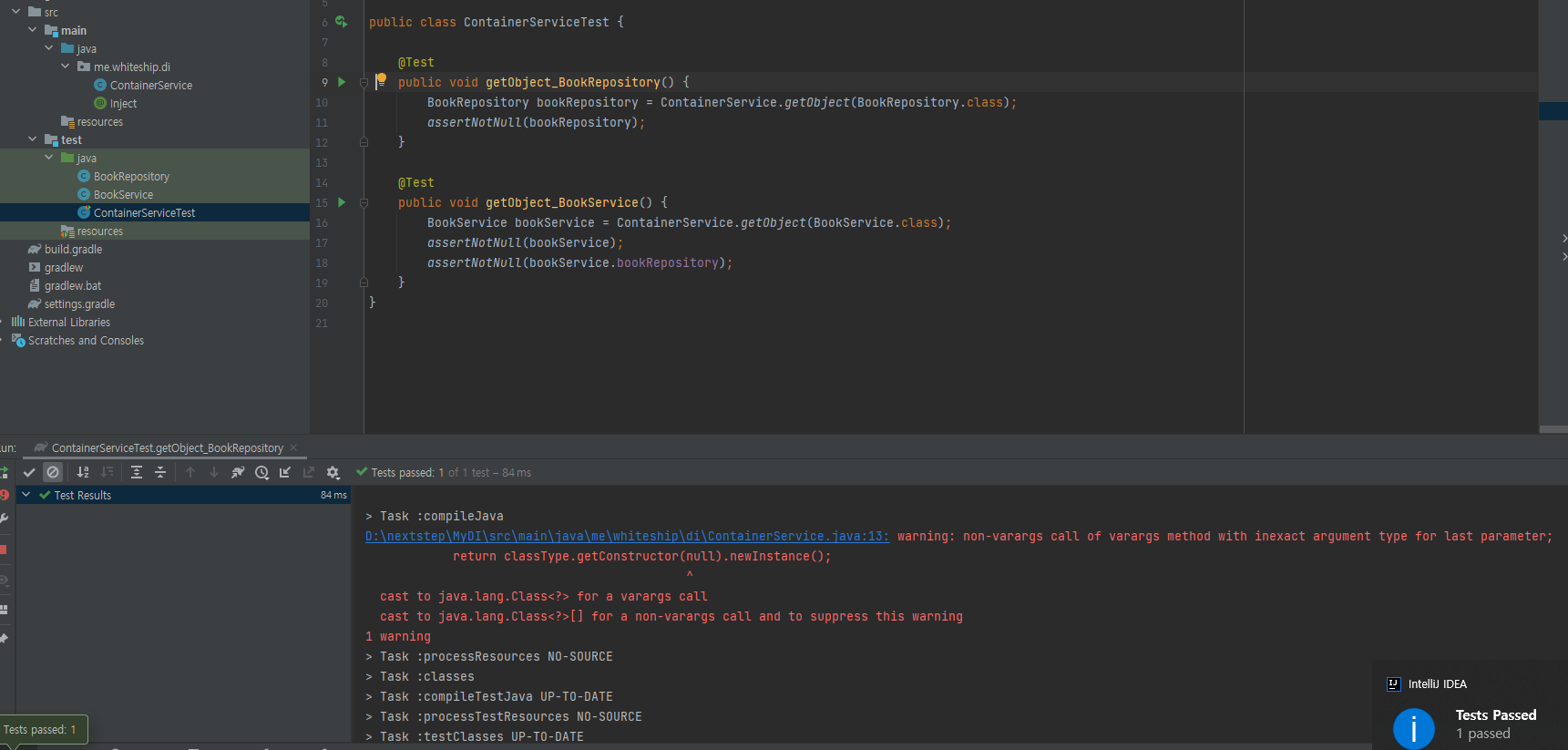Click the 'Task :compileJava' console line
Screen dimensions: 1568x750
coord(434,516)
